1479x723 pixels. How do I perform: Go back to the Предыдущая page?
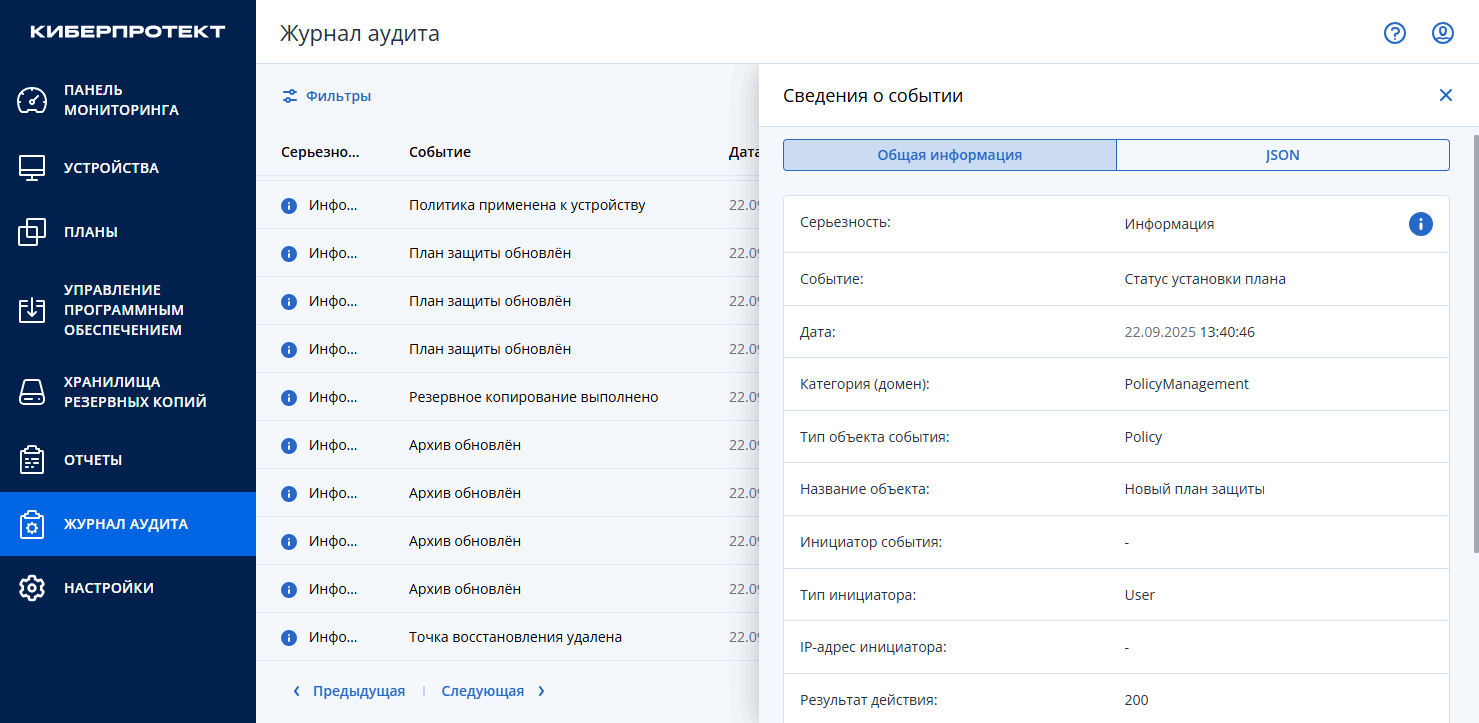coord(349,691)
